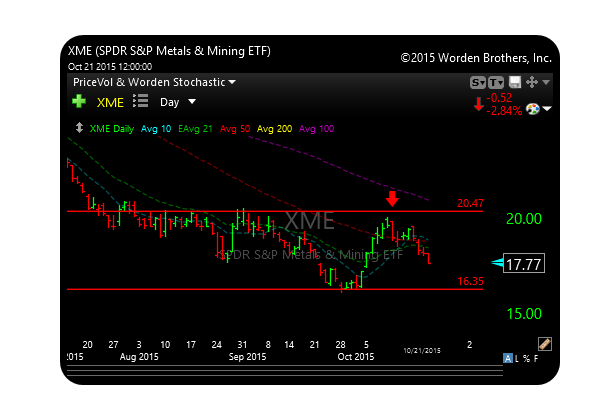Click the 20.47 resistance line label
The height and width of the screenshot is (400, 600).
pyautogui.click(x=470, y=203)
